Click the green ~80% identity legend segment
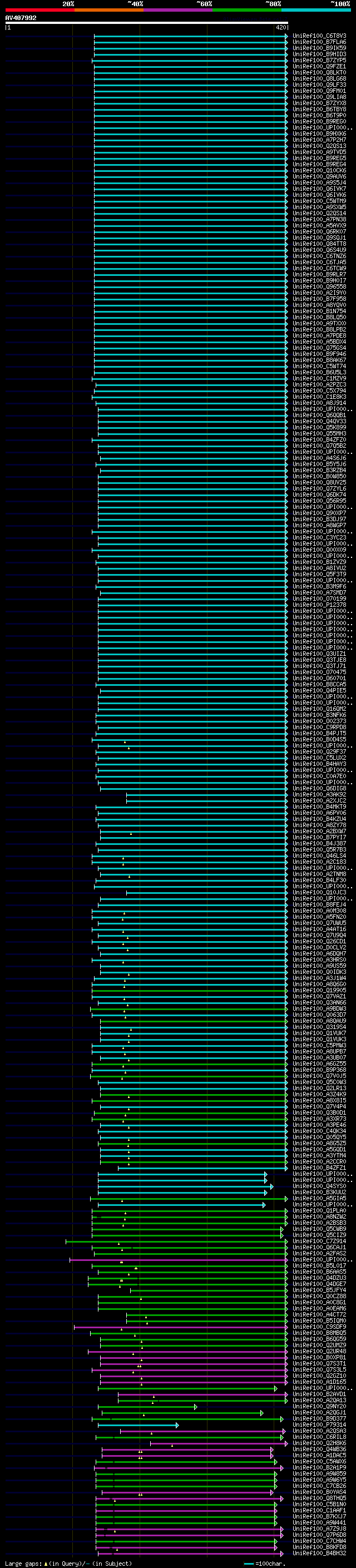Viewport: 356px width, 1568px height. (x=247, y=10)
